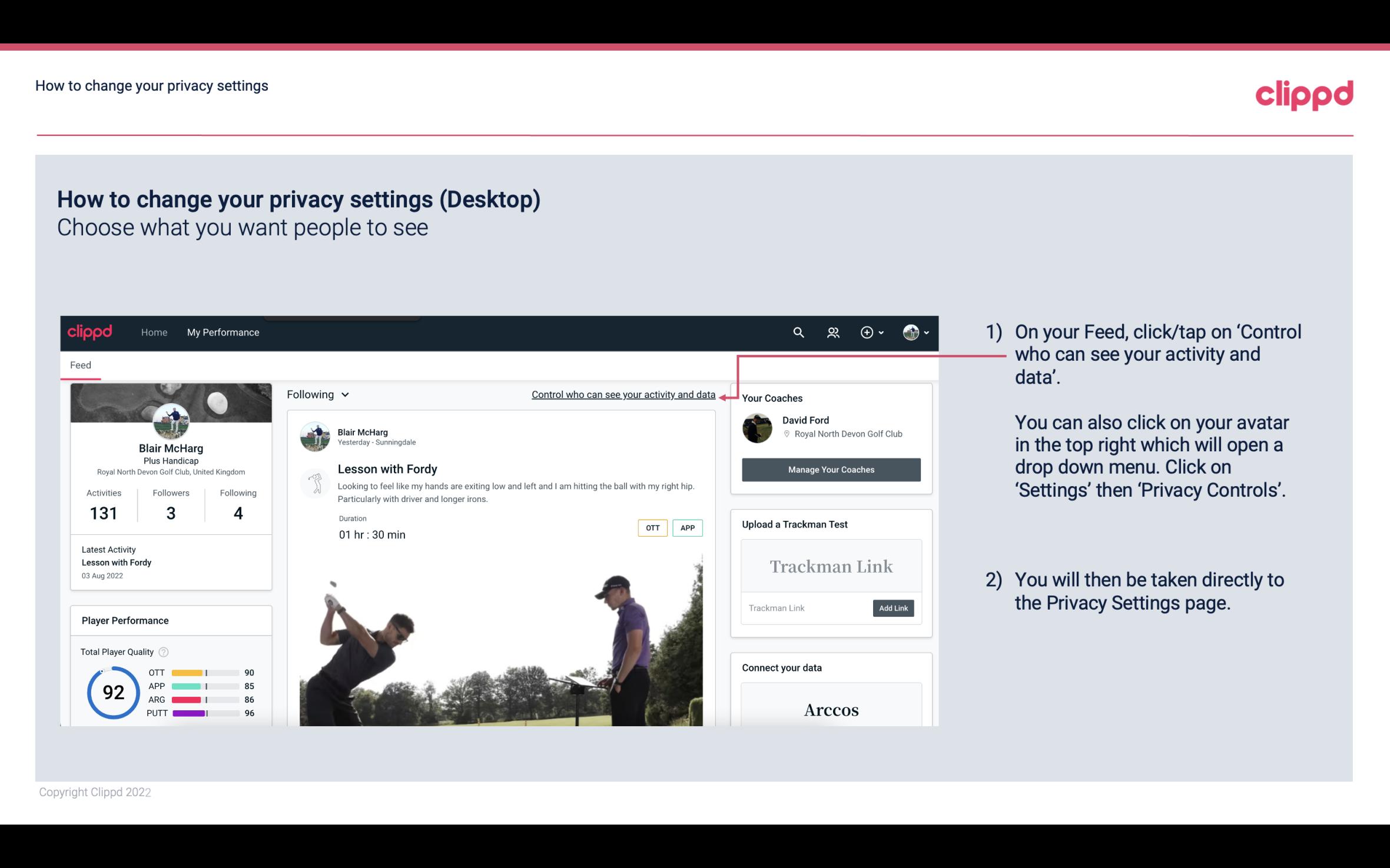Click the Trackman Link input field

point(805,608)
